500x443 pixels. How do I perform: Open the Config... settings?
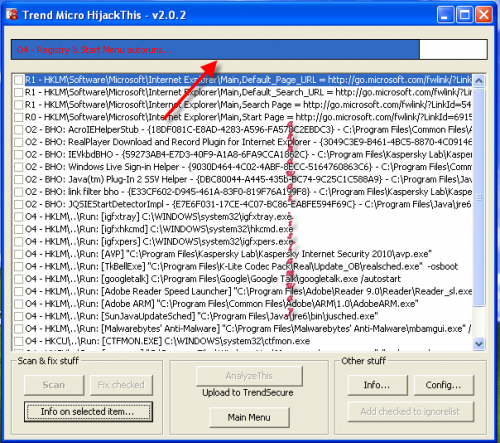(x=444, y=385)
